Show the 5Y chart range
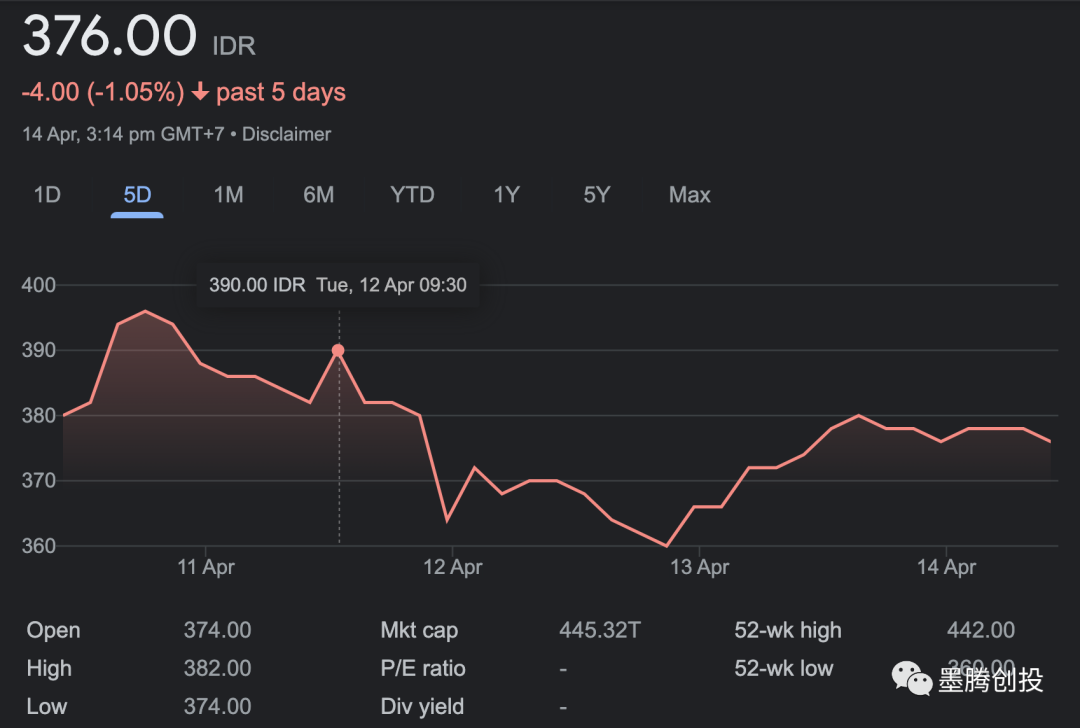The width and height of the screenshot is (1080, 728). (x=596, y=195)
